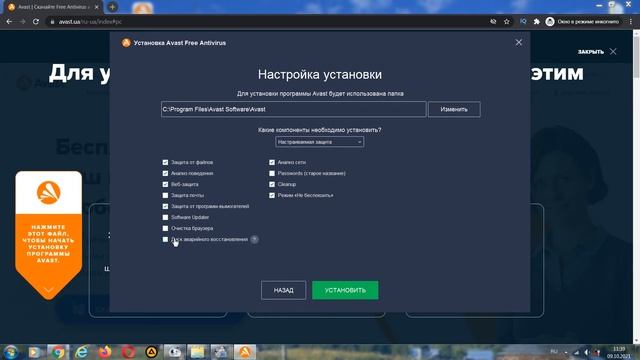Click the Закрыть link on webpage
640x360 pixels.
pyautogui.click(x=591, y=52)
